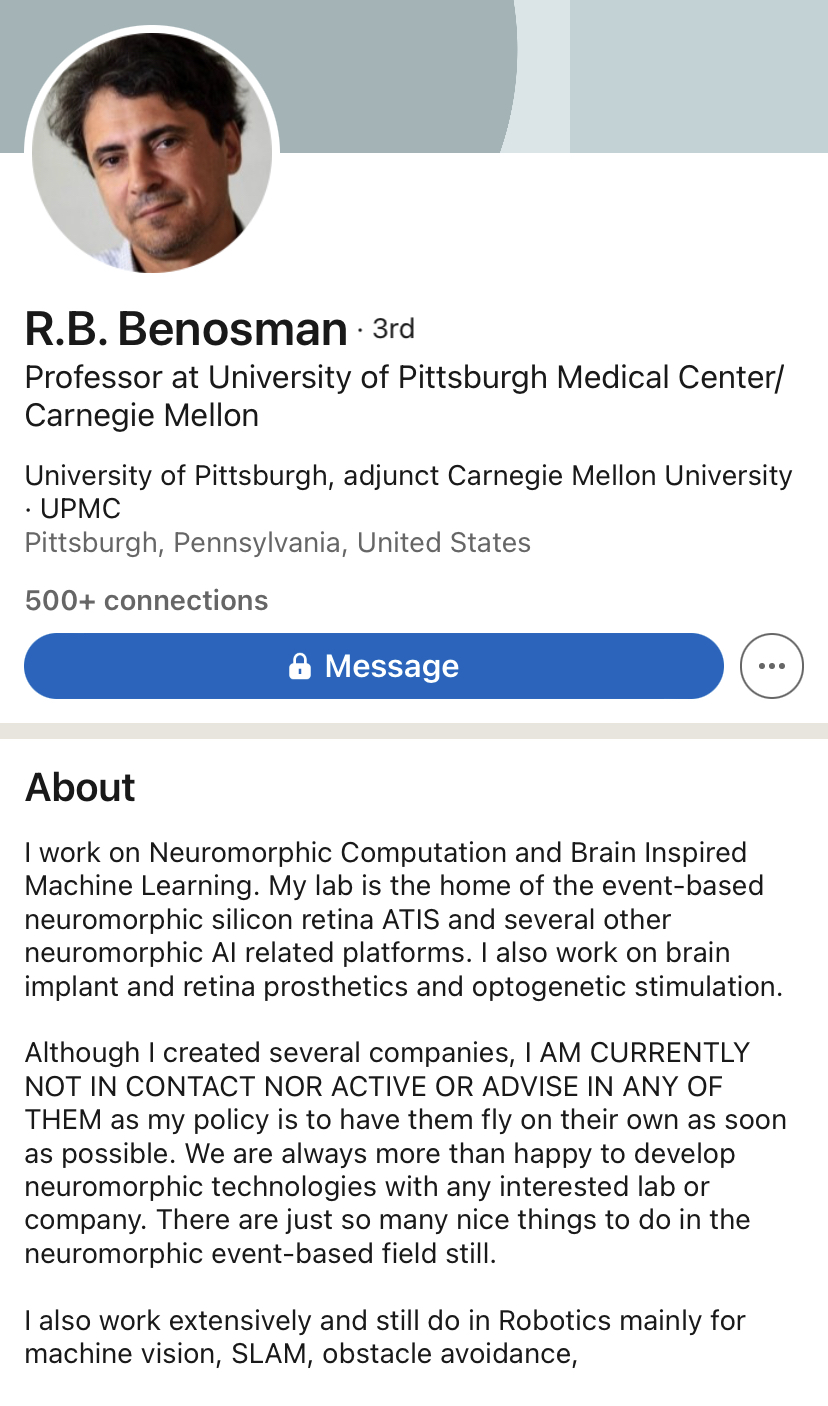Image resolution: width=828 pixels, height=1406 pixels.
Task: Click the About section heading
Action: point(80,787)
